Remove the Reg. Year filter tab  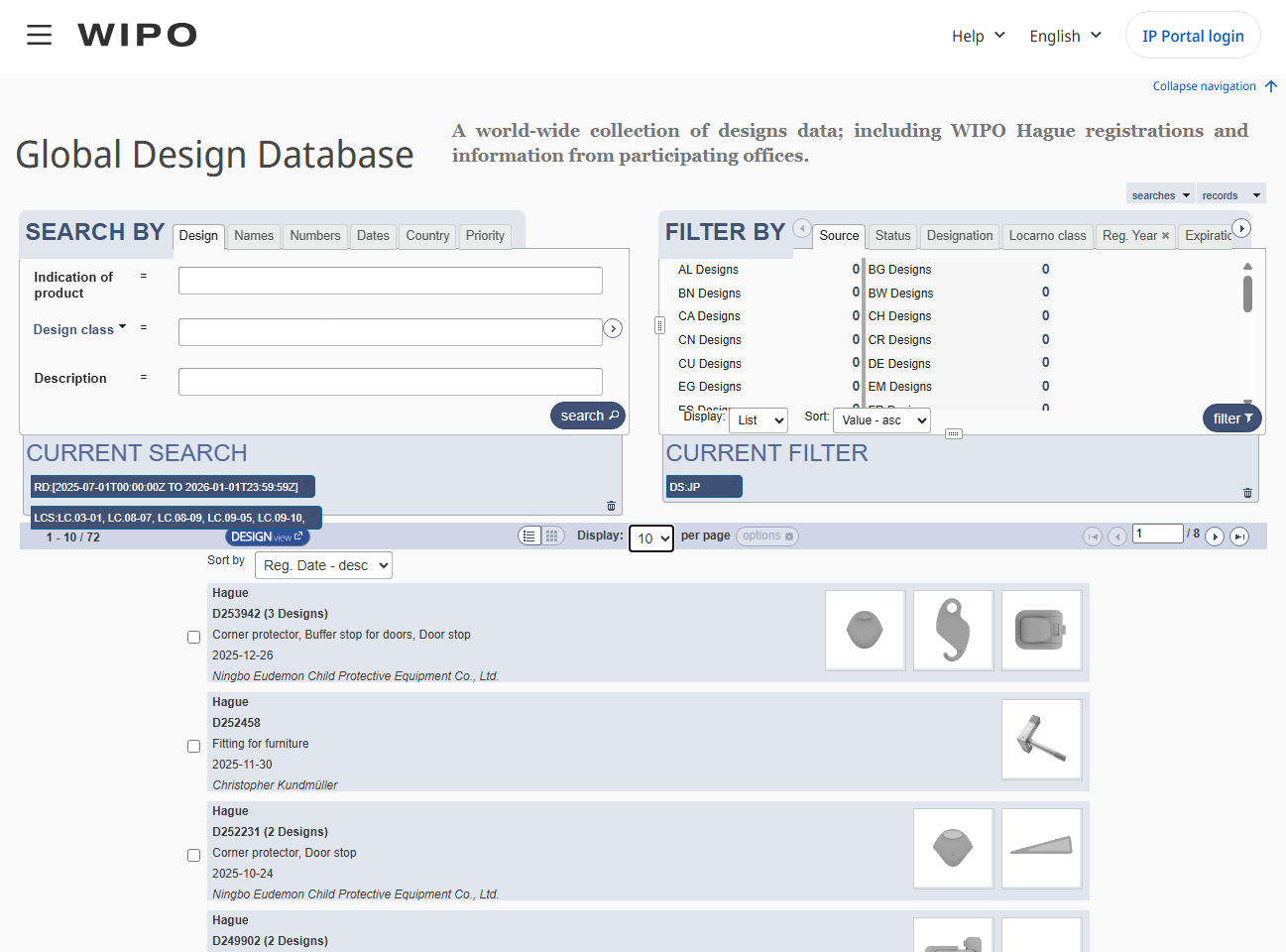pos(1165,236)
